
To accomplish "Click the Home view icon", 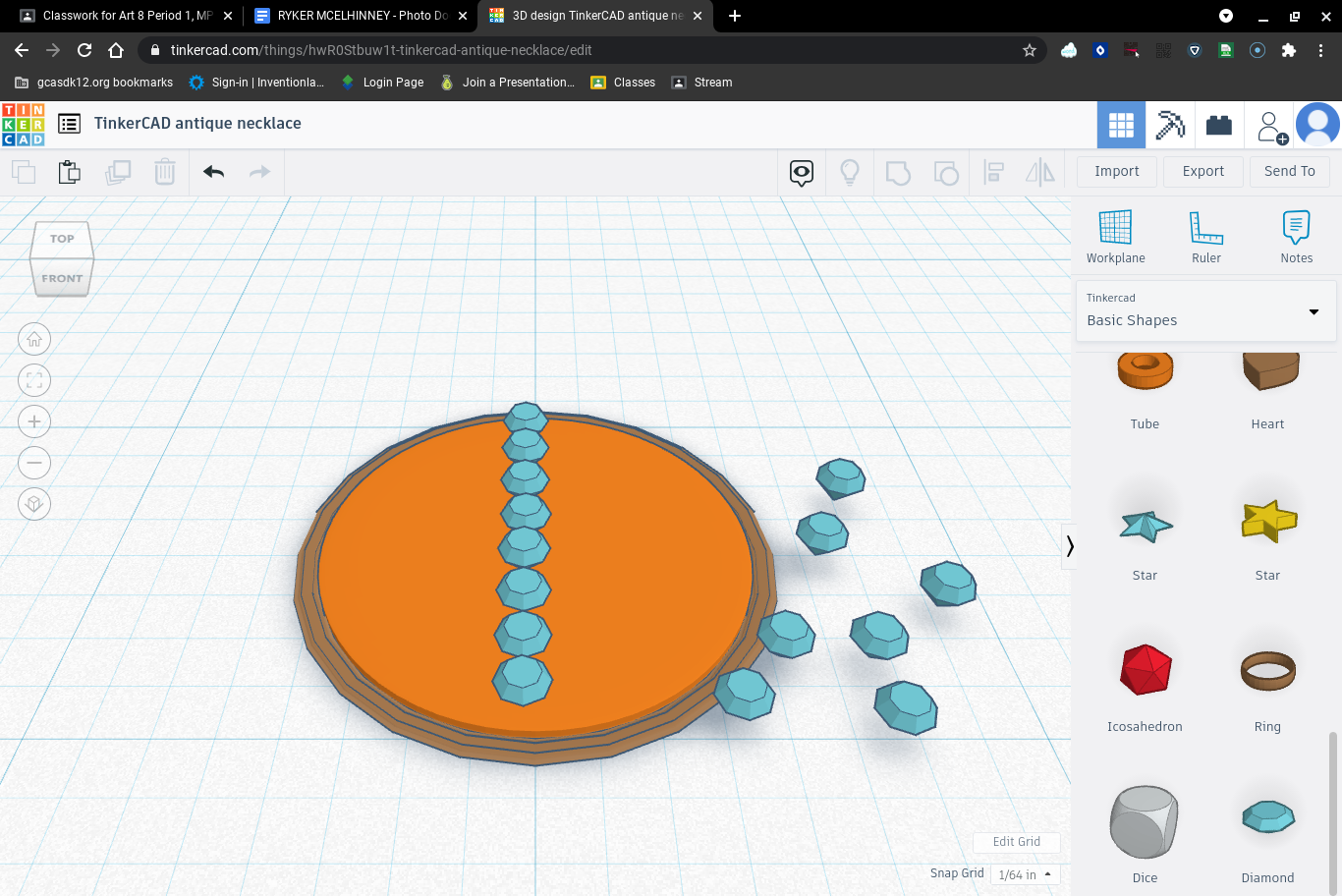I will tap(34, 340).
